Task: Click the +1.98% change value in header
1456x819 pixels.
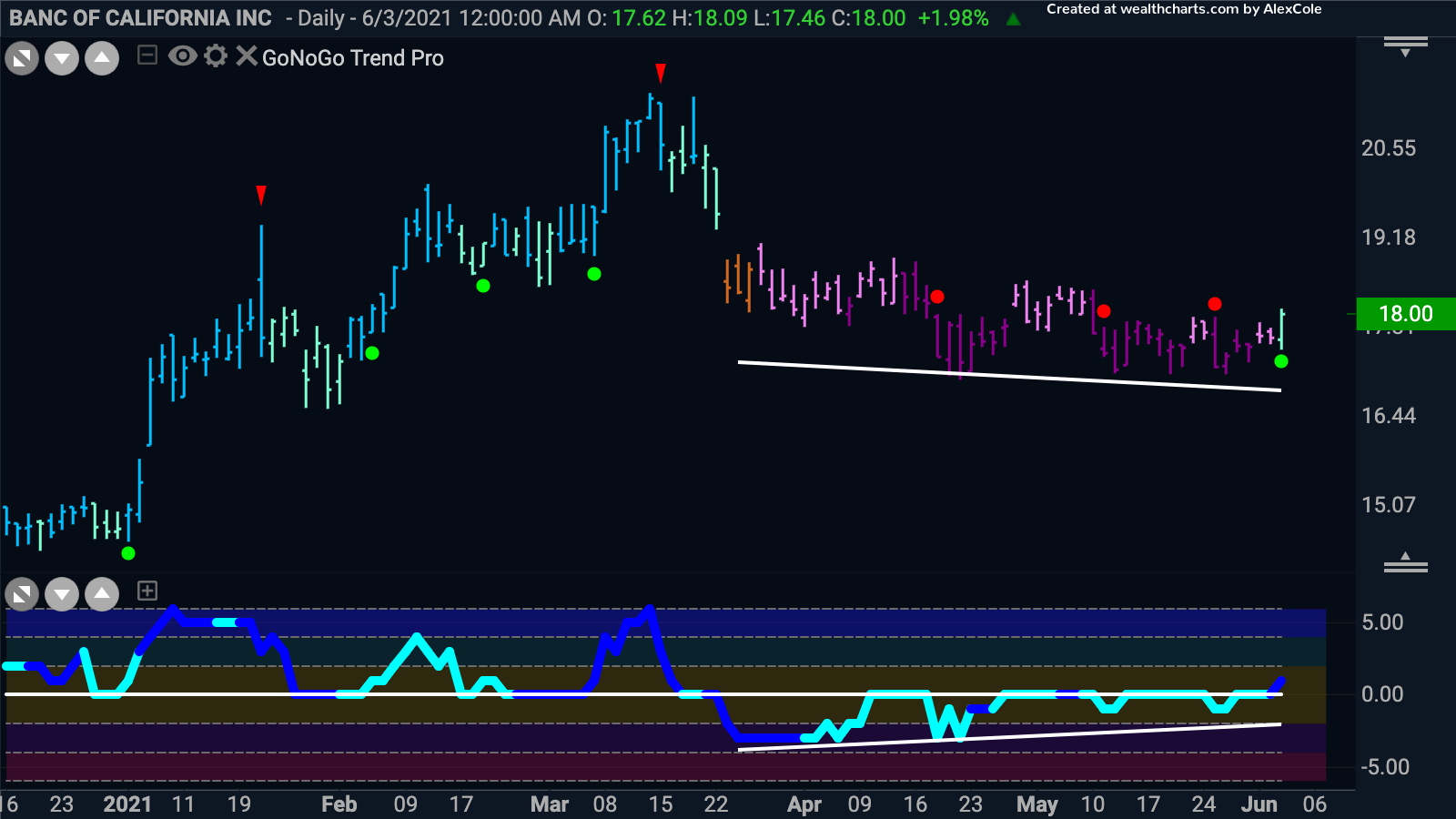Action: pyautogui.click(x=953, y=18)
